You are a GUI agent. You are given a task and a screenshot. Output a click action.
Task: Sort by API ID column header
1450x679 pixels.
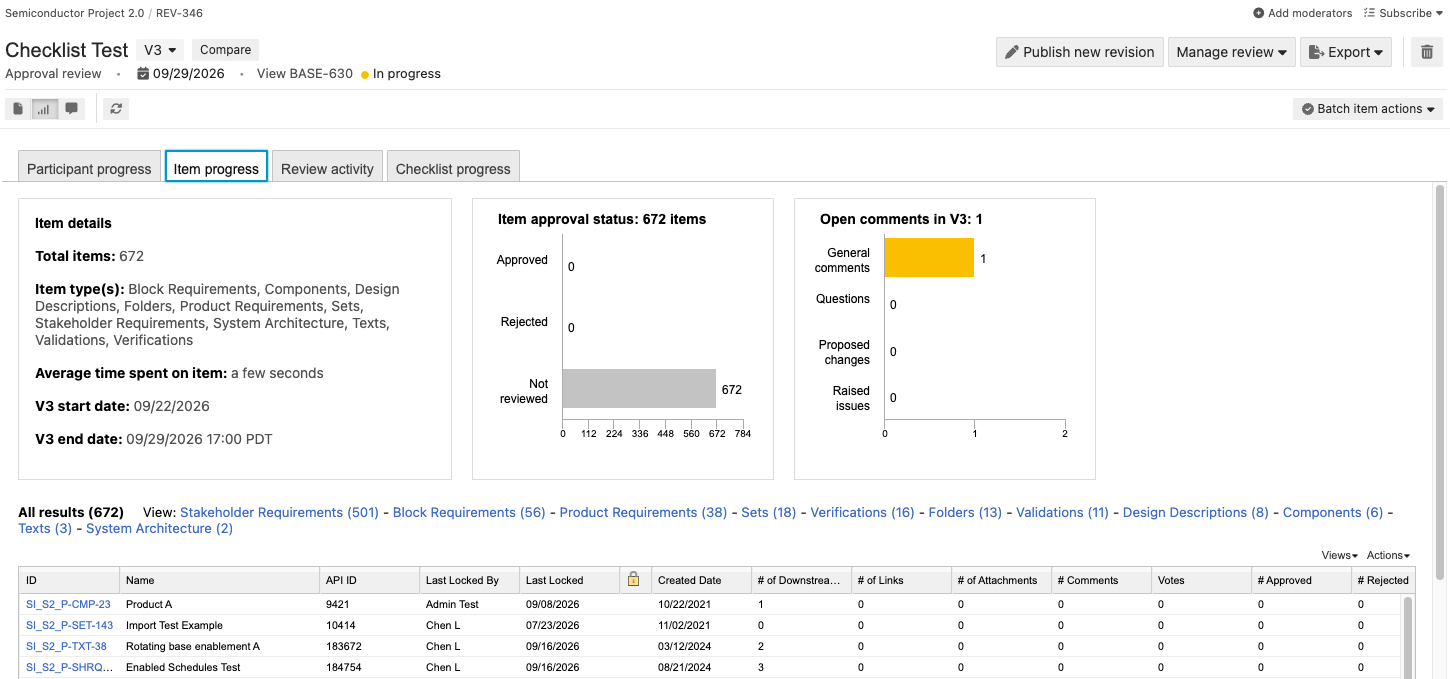pyautogui.click(x=370, y=580)
